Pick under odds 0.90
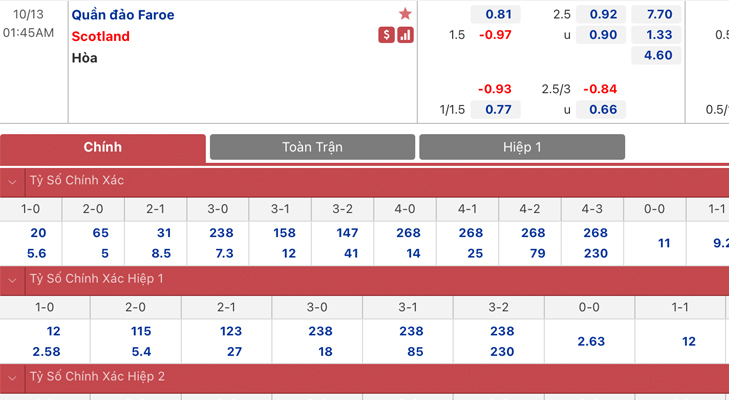 point(601,35)
